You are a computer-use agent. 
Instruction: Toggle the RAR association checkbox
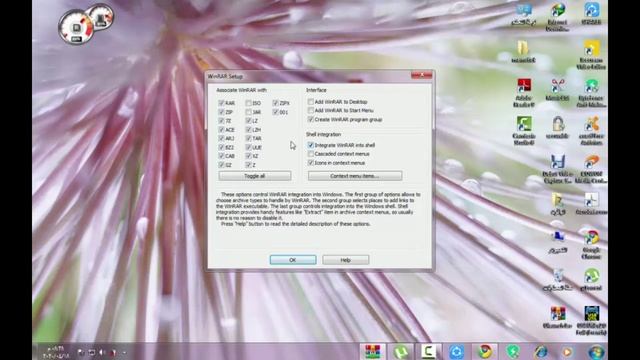pos(221,103)
